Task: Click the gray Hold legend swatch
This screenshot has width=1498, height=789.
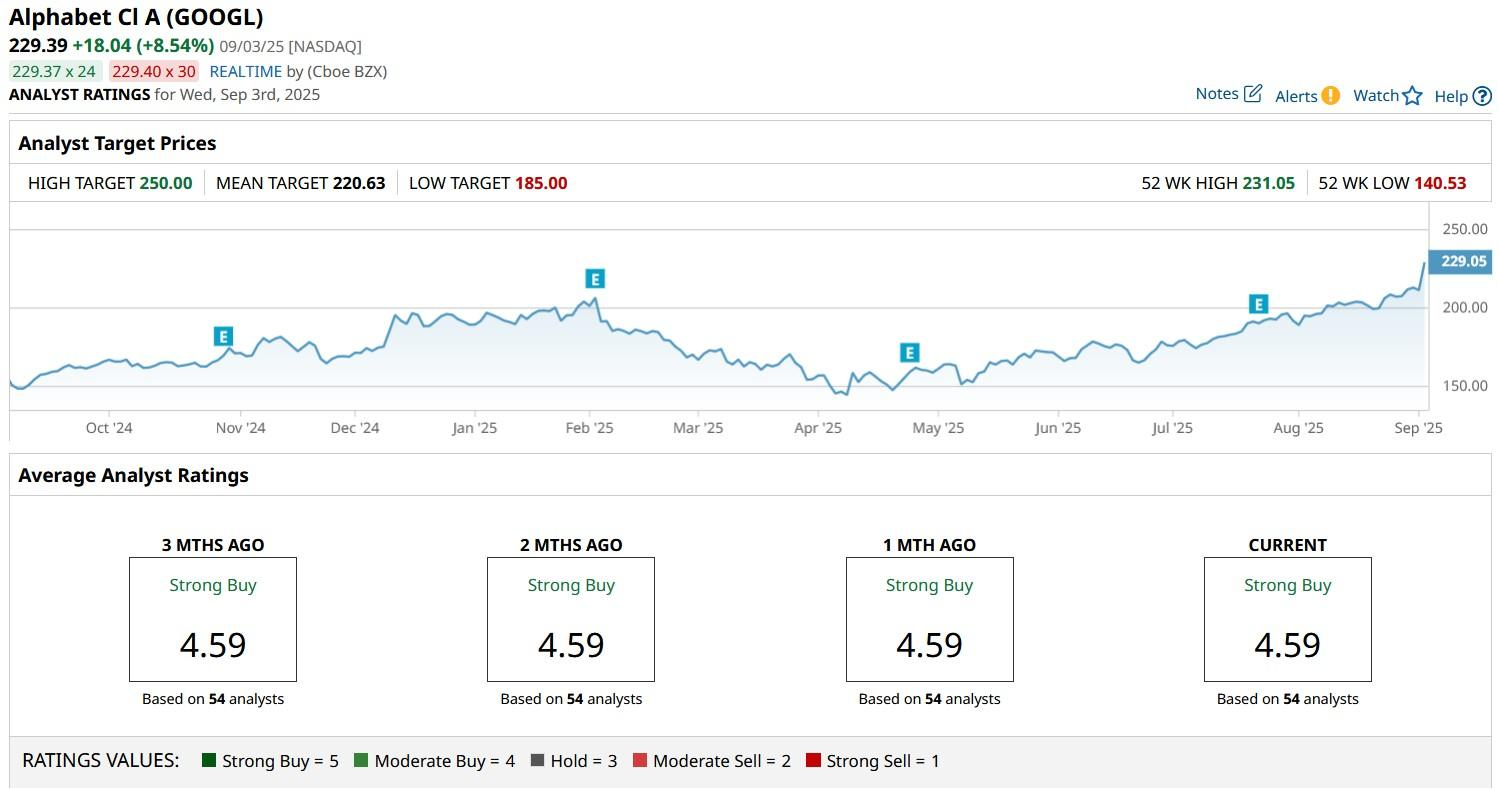Action: [x=537, y=761]
